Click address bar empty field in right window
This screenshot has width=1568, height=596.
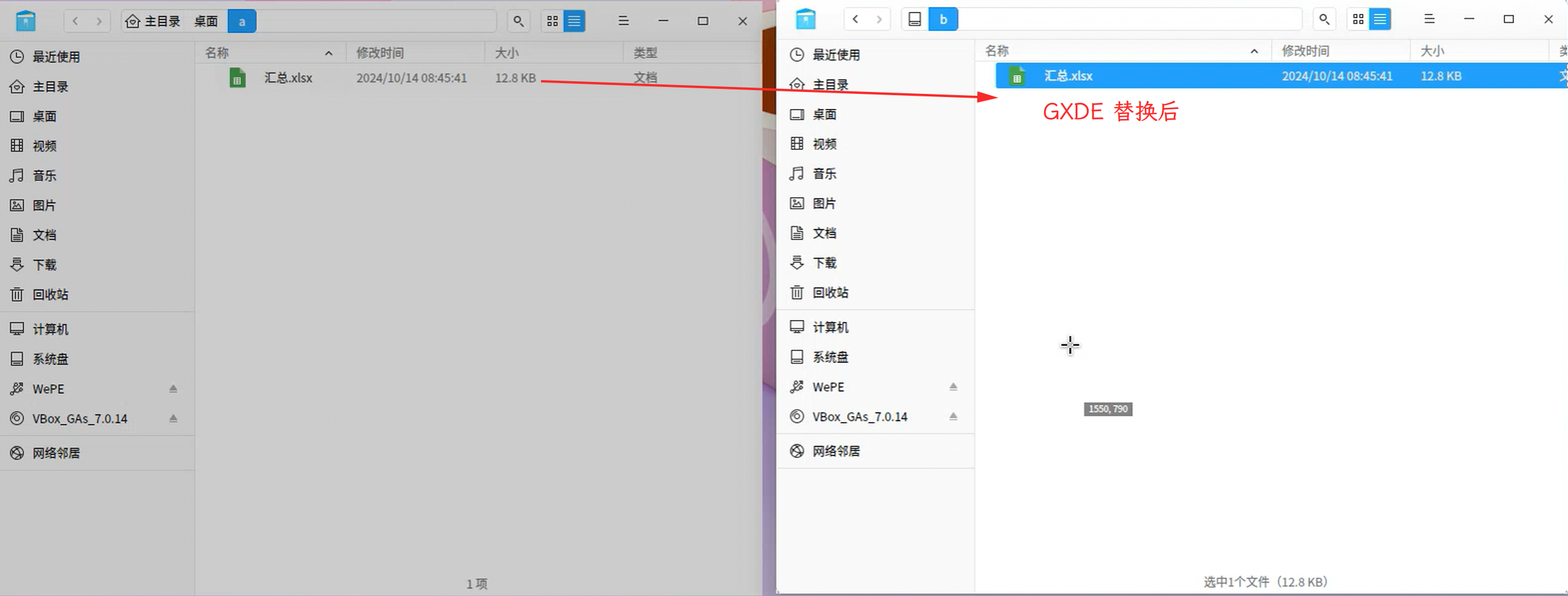coord(1130,20)
